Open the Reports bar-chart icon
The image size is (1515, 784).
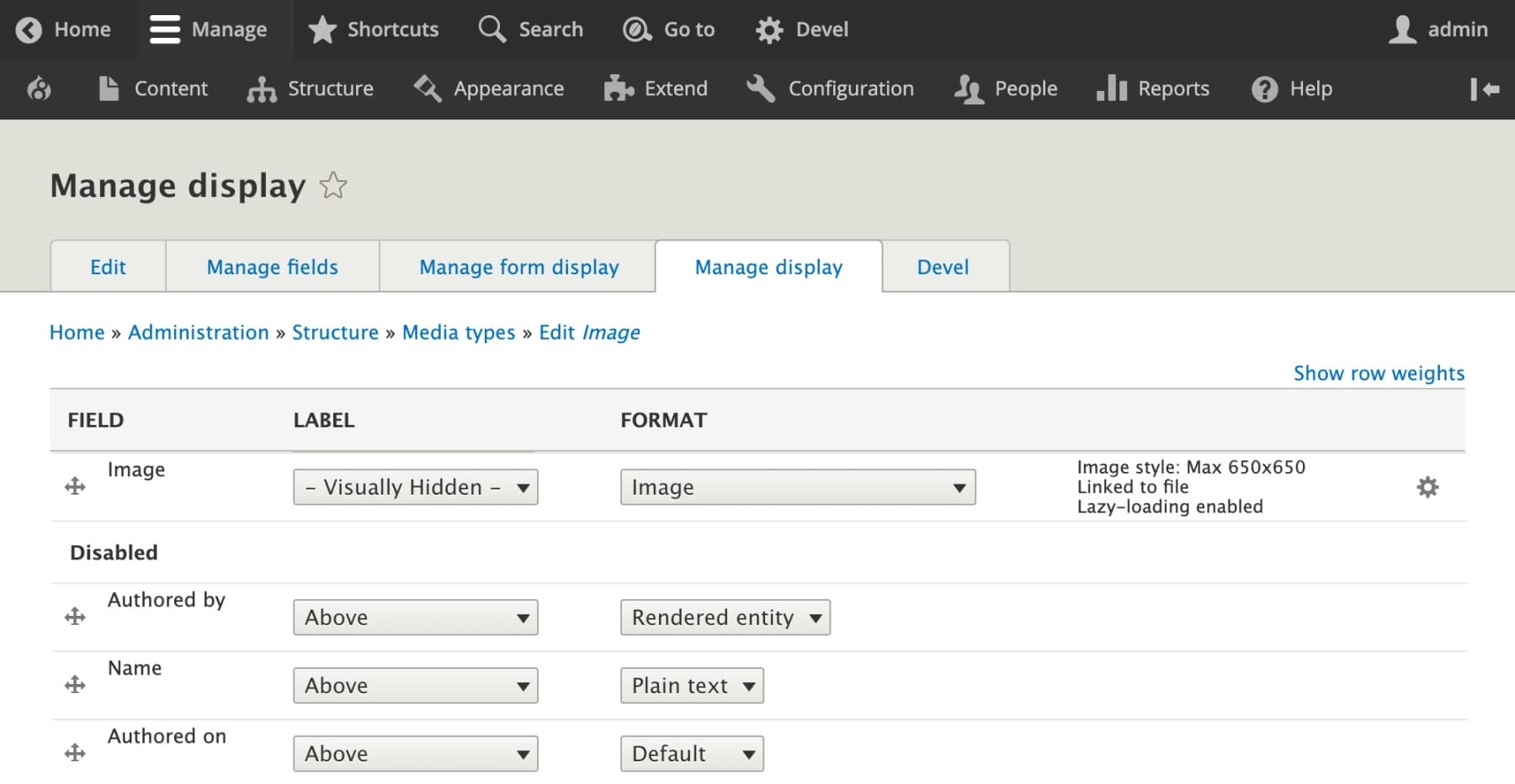click(x=1111, y=88)
